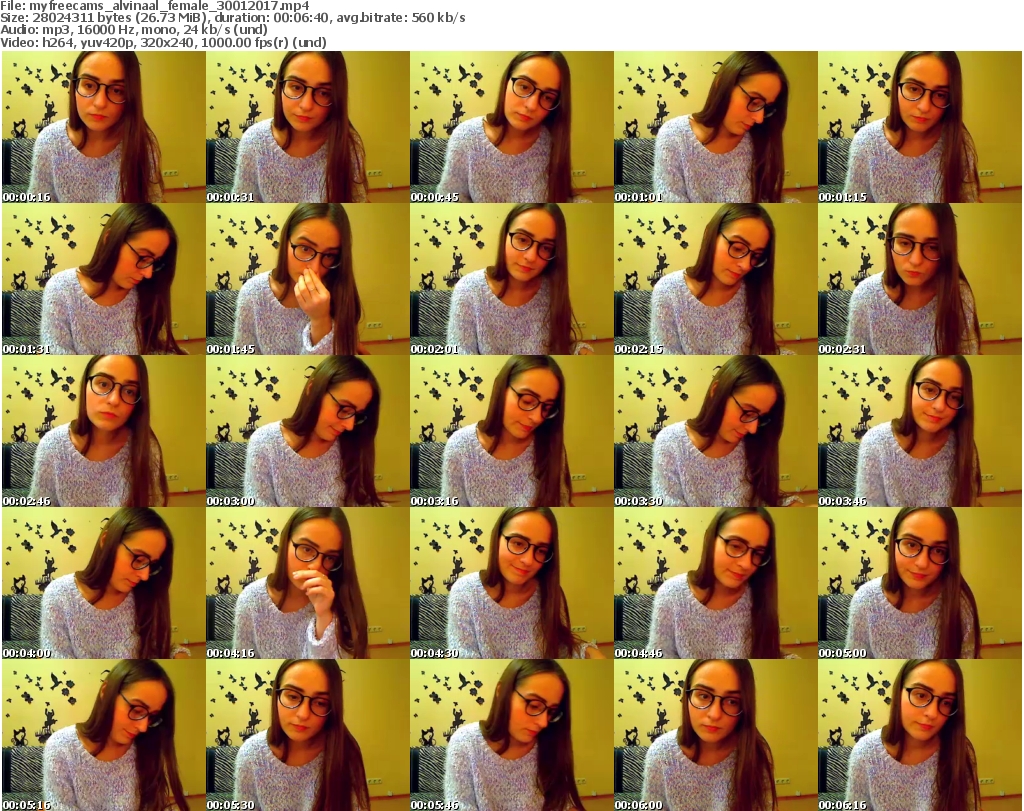
Task: Open the frame stamped 00:03:16
Action: [x=511, y=431]
